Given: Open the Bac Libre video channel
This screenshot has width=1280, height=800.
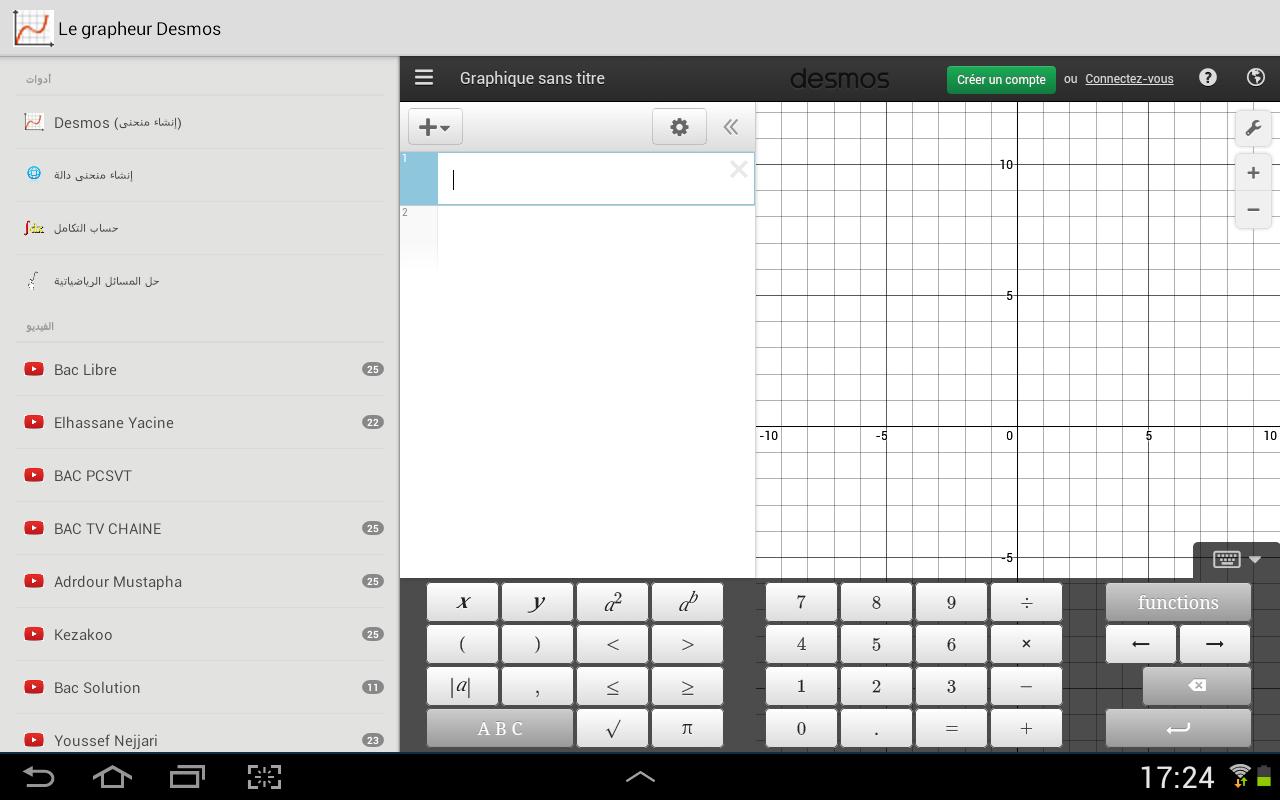Looking at the screenshot, I should coord(200,369).
